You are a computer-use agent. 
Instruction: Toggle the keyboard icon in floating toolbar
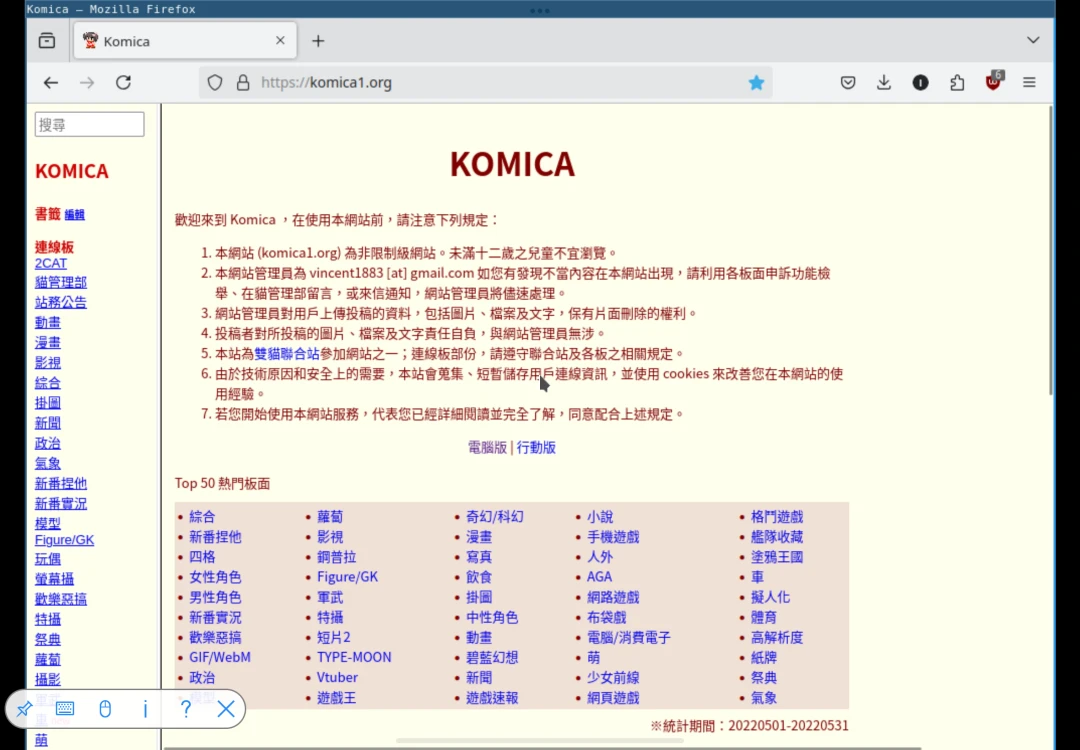pyautogui.click(x=65, y=709)
